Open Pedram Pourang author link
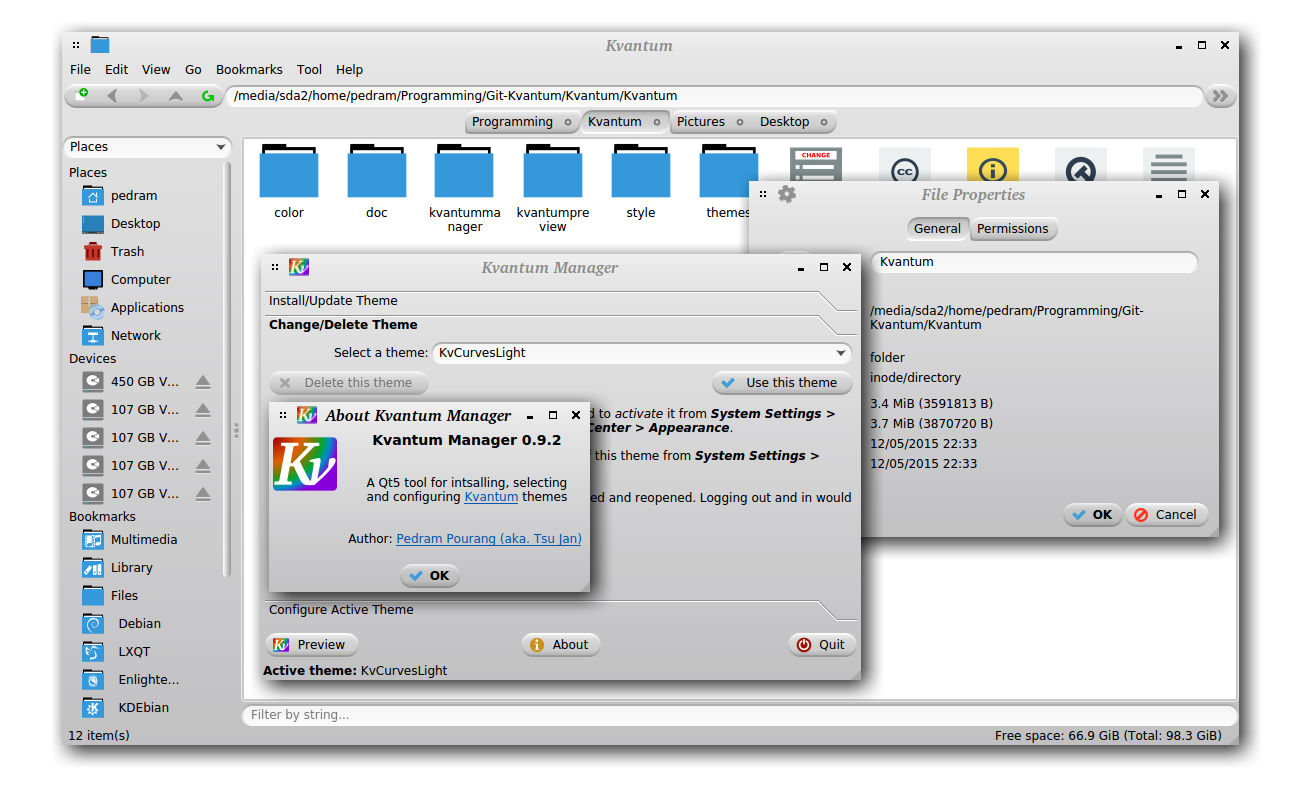Viewport: 1300px width, 800px height. 489,538
